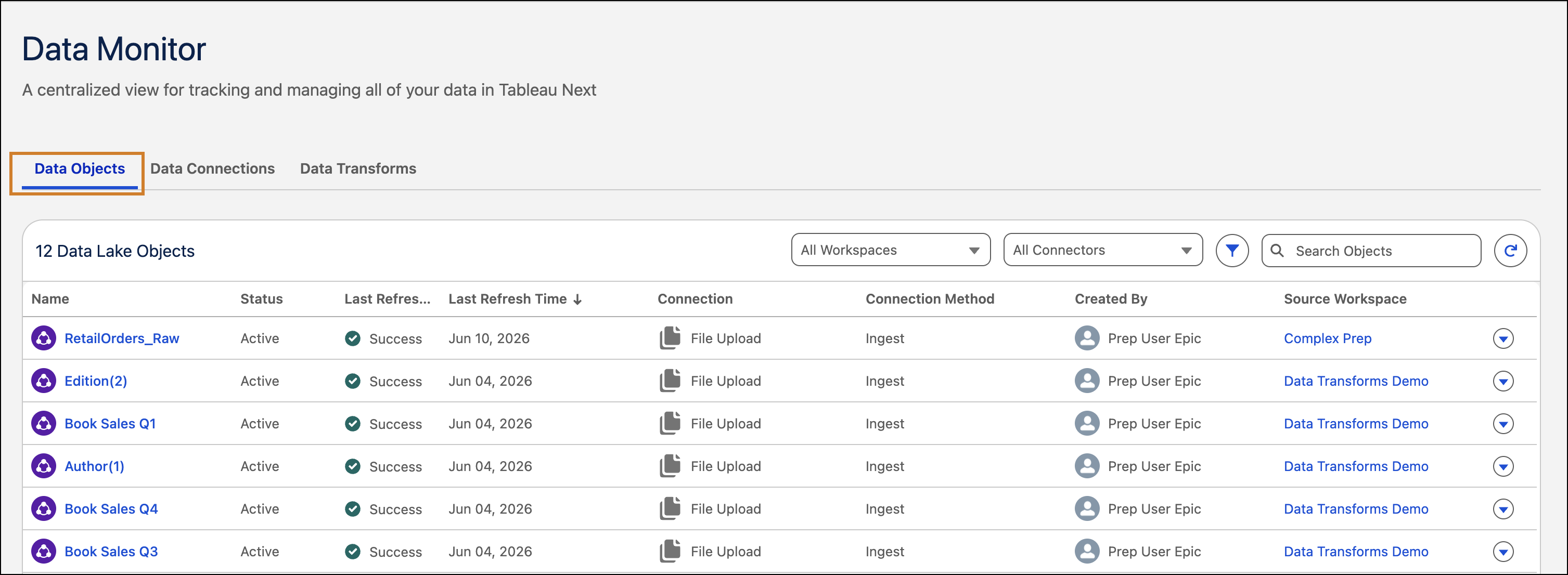The image size is (1568, 575).
Task: Open Data Transforms Demo link in Edition(2) row
Action: 1356,381
